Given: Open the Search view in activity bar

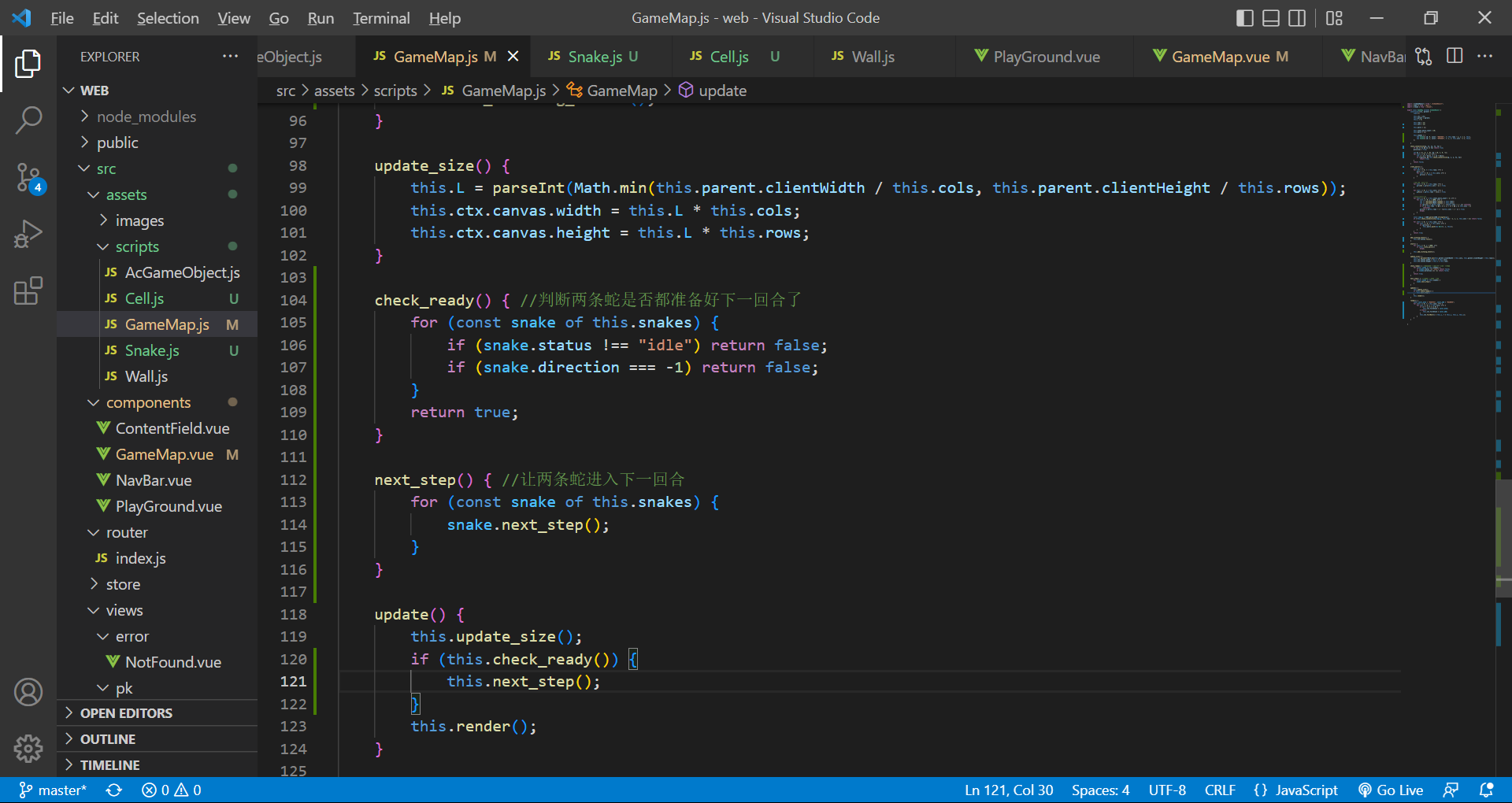Looking at the screenshot, I should coord(28,120).
